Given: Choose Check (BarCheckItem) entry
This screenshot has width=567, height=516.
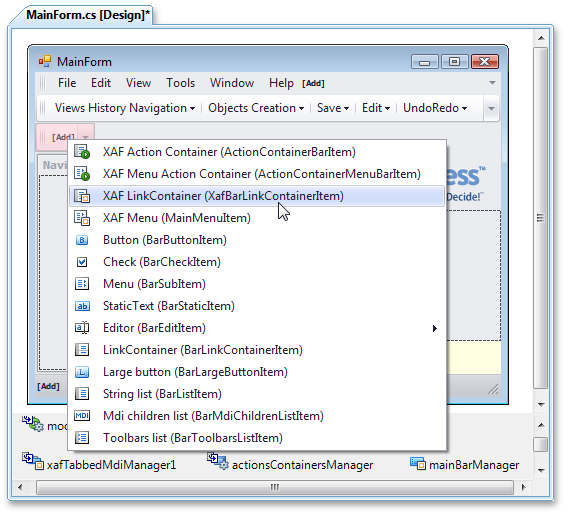Looking at the screenshot, I should pyautogui.click(x=257, y=262).
